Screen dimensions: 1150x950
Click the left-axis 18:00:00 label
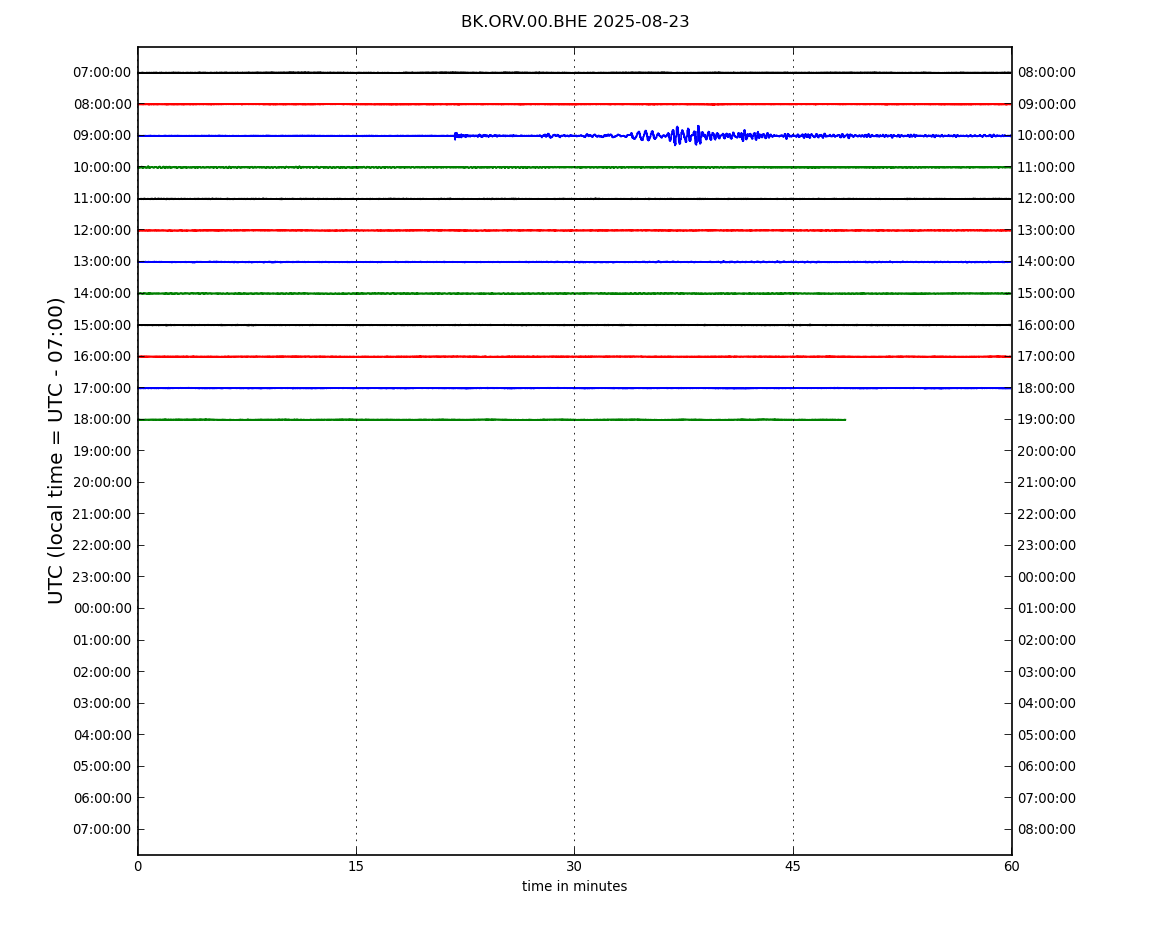102,420
